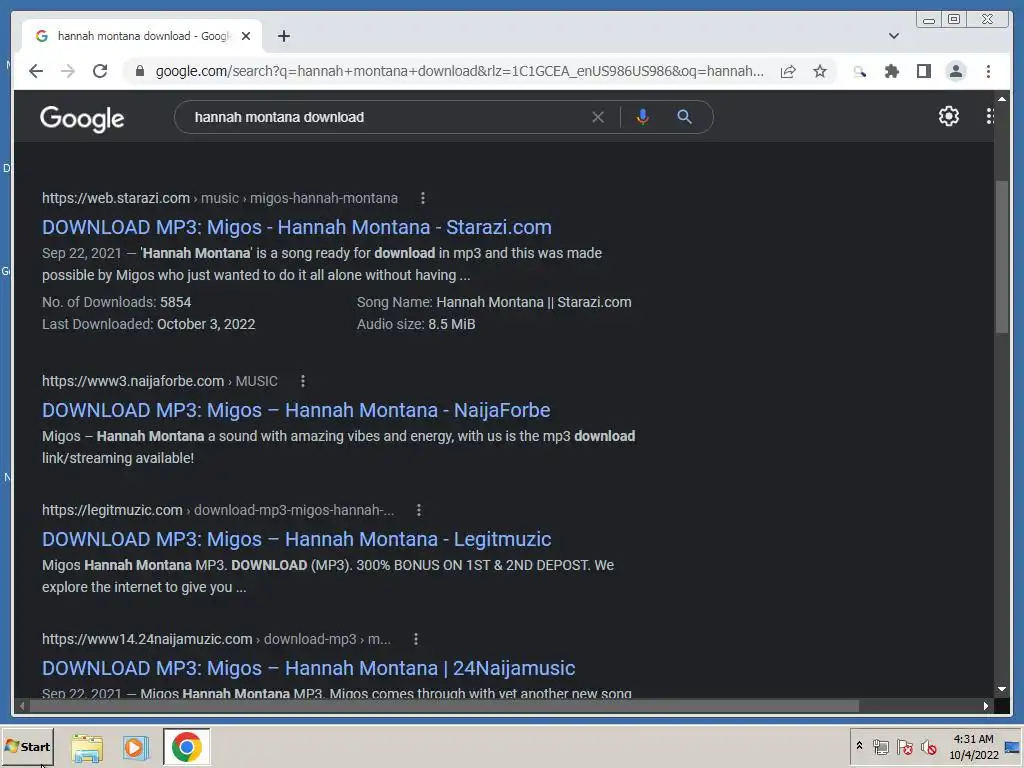Image resolution: width=1024 pixels, height=768 pixels.
Task: Focus the Google search input field
Action: coord(385,118)
